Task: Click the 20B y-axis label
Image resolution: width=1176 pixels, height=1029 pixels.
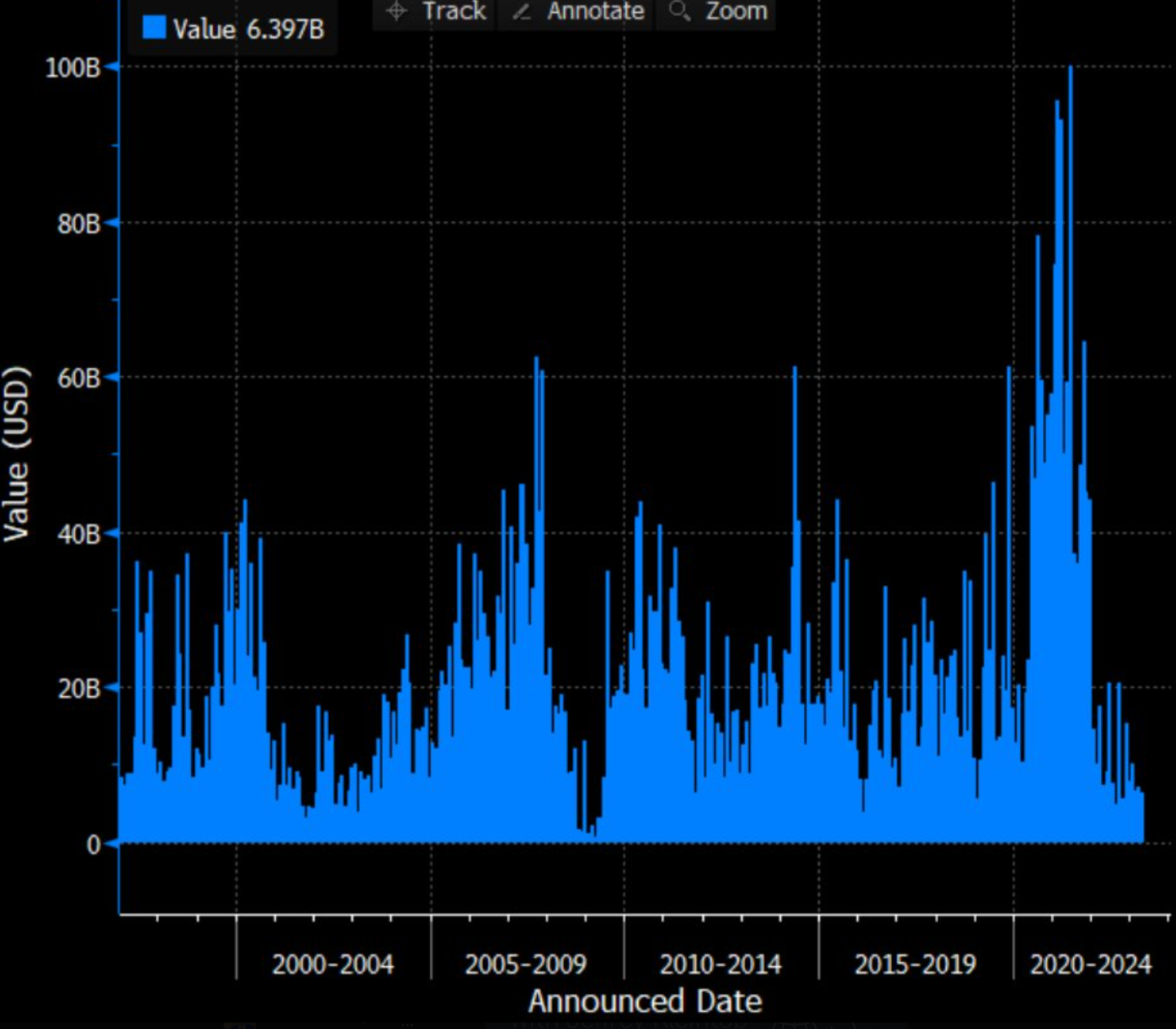Action: pyautogui.click(x=78, y=689)
